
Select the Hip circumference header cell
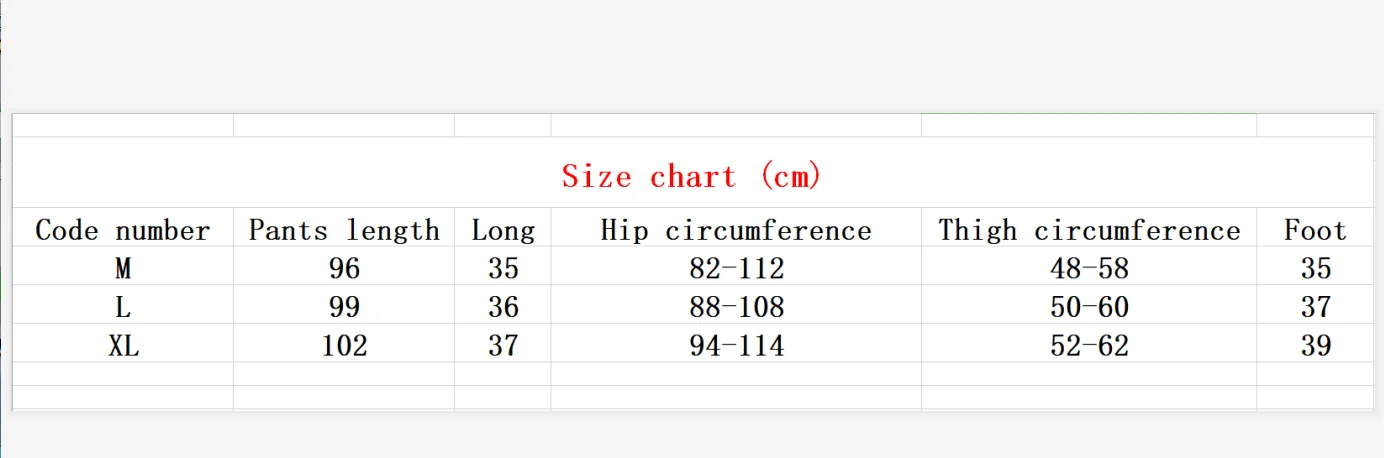736,228
